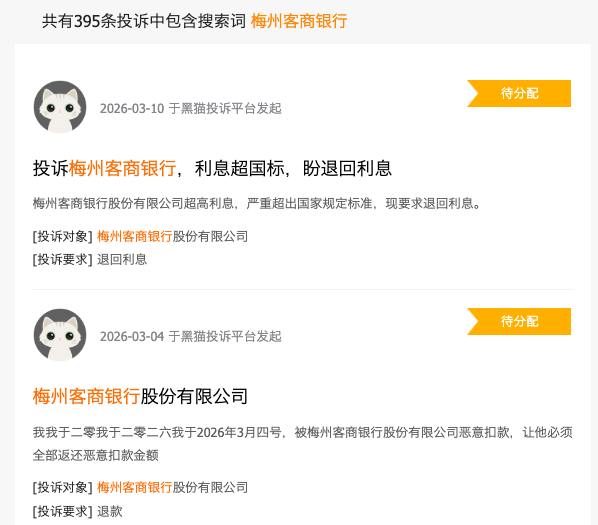Click the highlighted 梅州客商银行 in the first complaint's title
598x525 pixels.
(122, 168)
